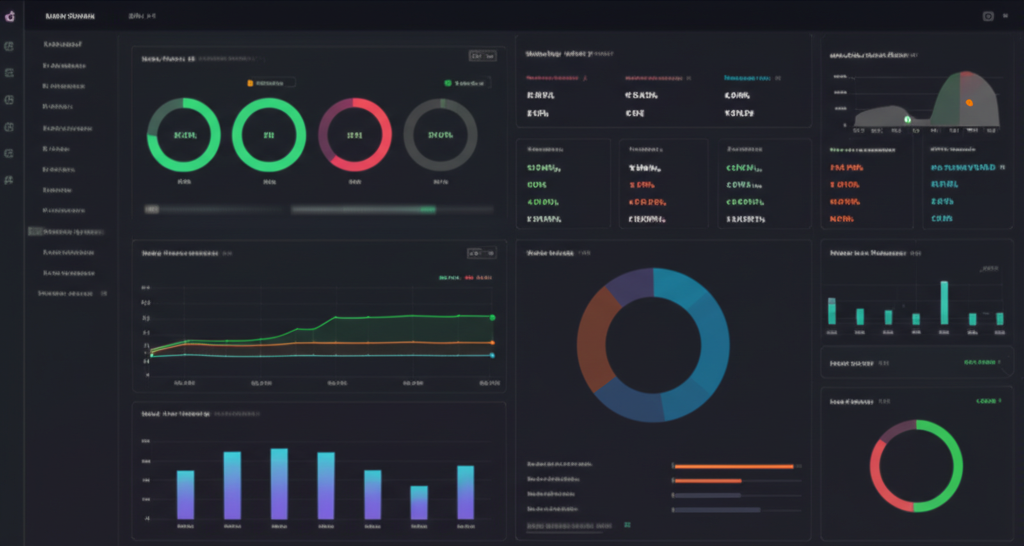The height and width of the screenshot is (546, 1024).
Task: Select the first icon in the left rail
Action: (x=10, y=46)
